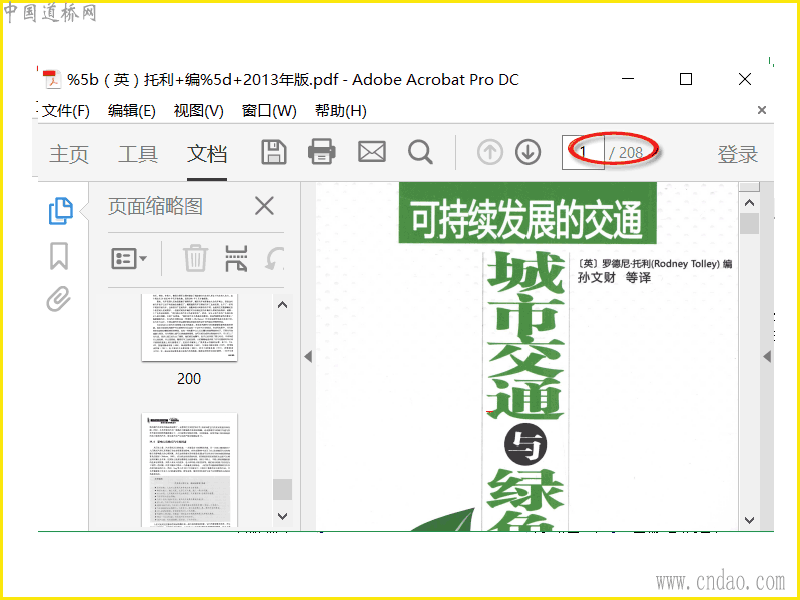Click the page break/insert pages icon
Image resolution: width=800 pixels, height=600 pixels.
(x=236, y=259)
